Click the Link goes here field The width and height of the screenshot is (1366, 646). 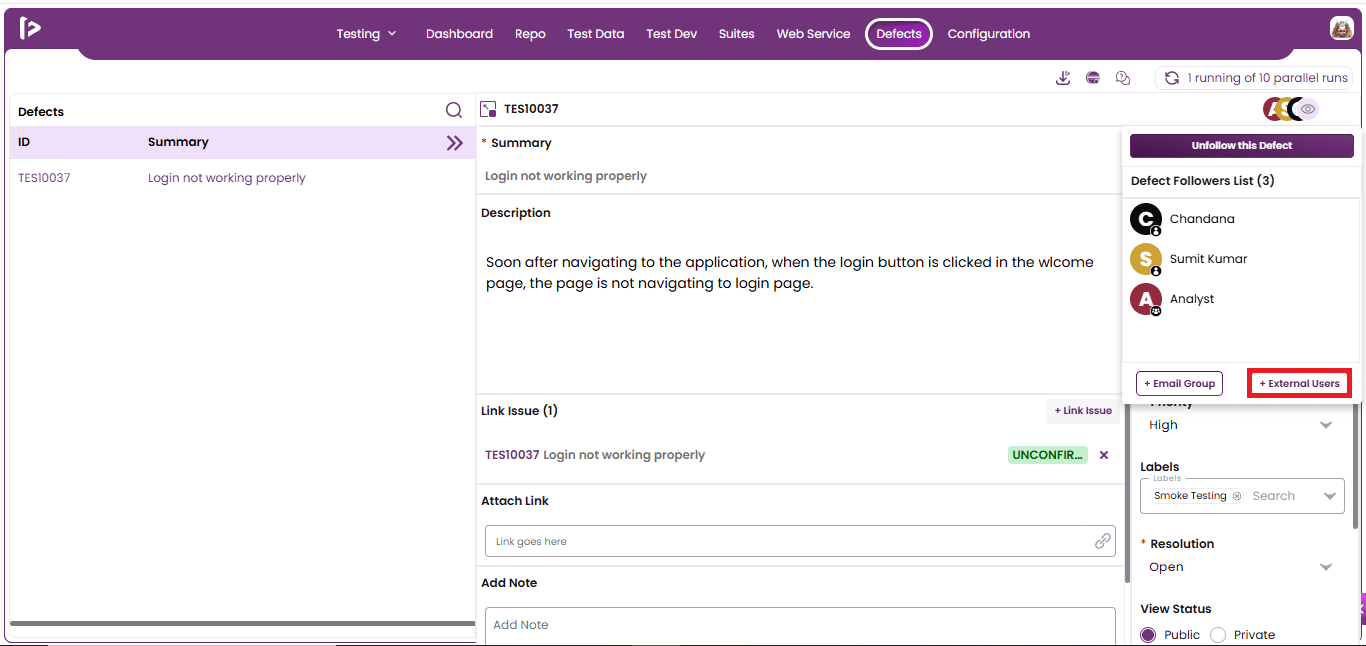click(800, 541)
